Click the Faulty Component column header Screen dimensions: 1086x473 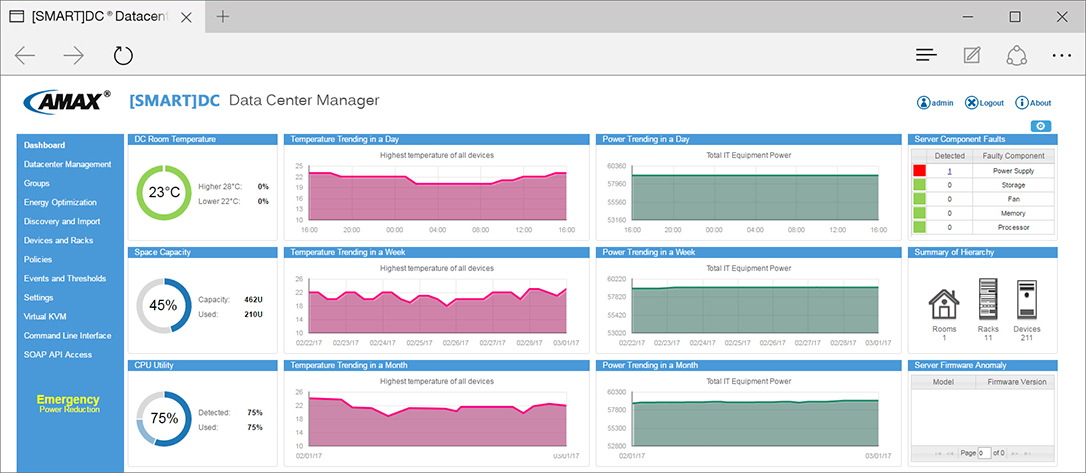[1013, 156]
